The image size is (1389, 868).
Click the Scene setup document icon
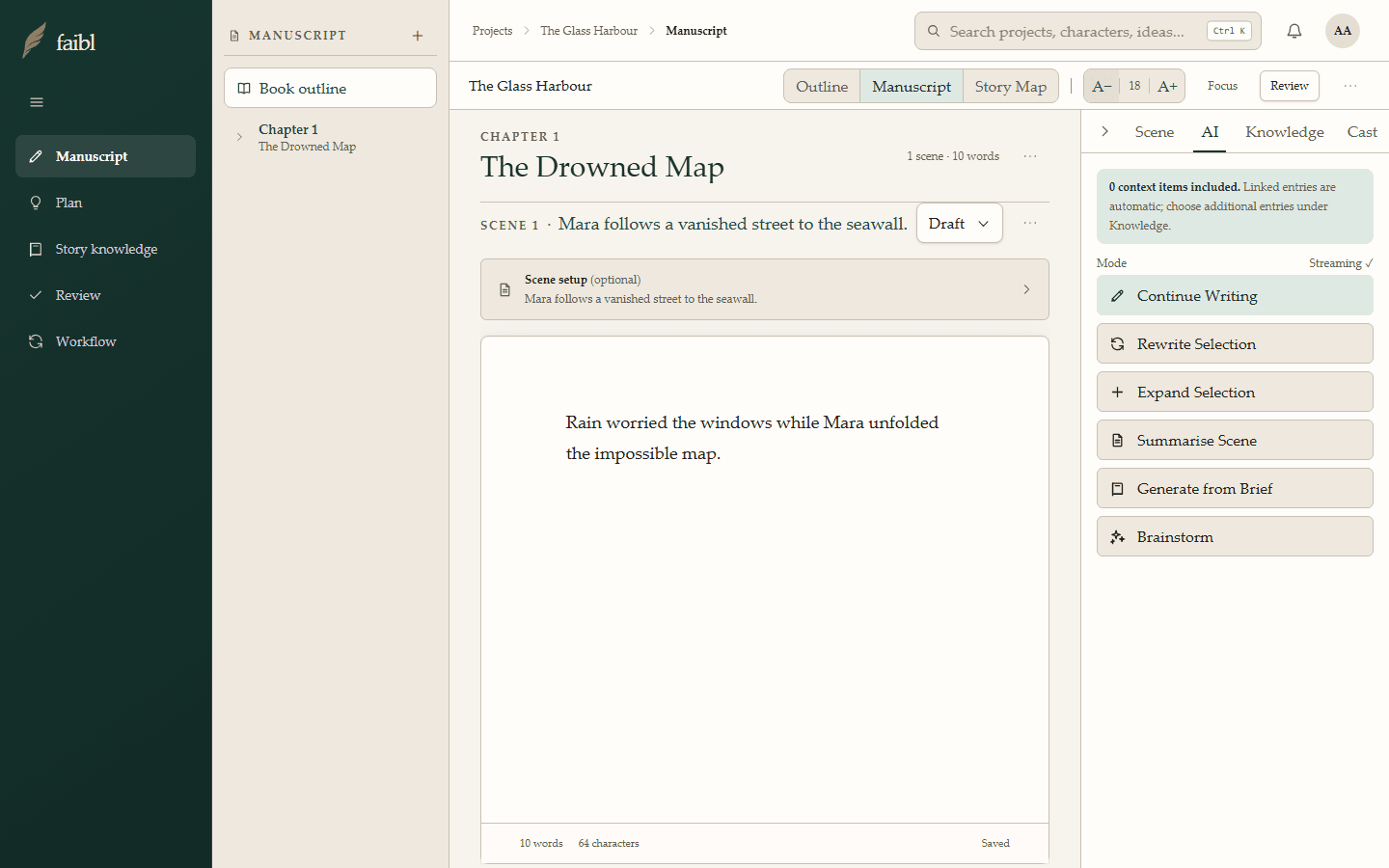click(x=504, y=289)
